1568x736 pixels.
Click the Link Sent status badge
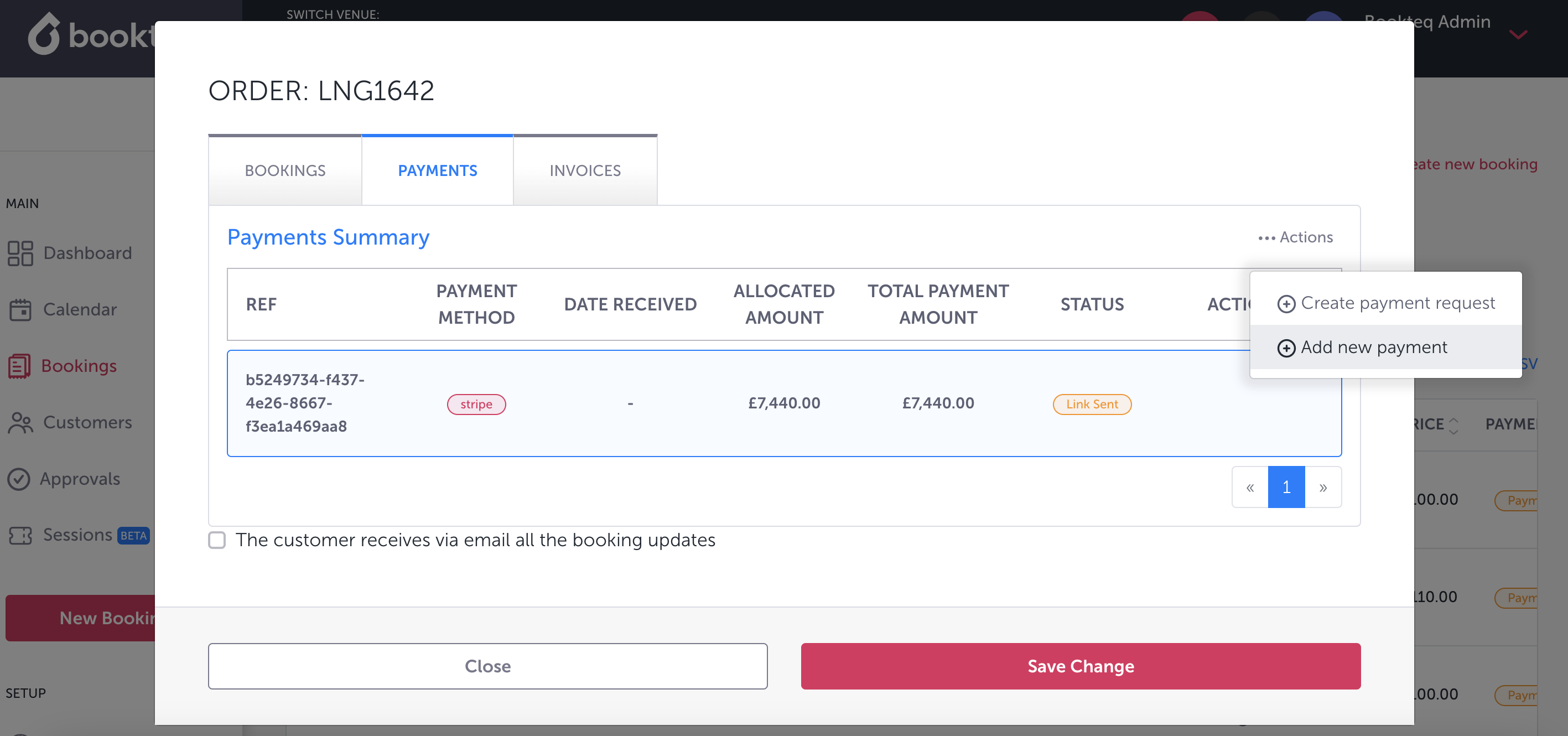1092,404
